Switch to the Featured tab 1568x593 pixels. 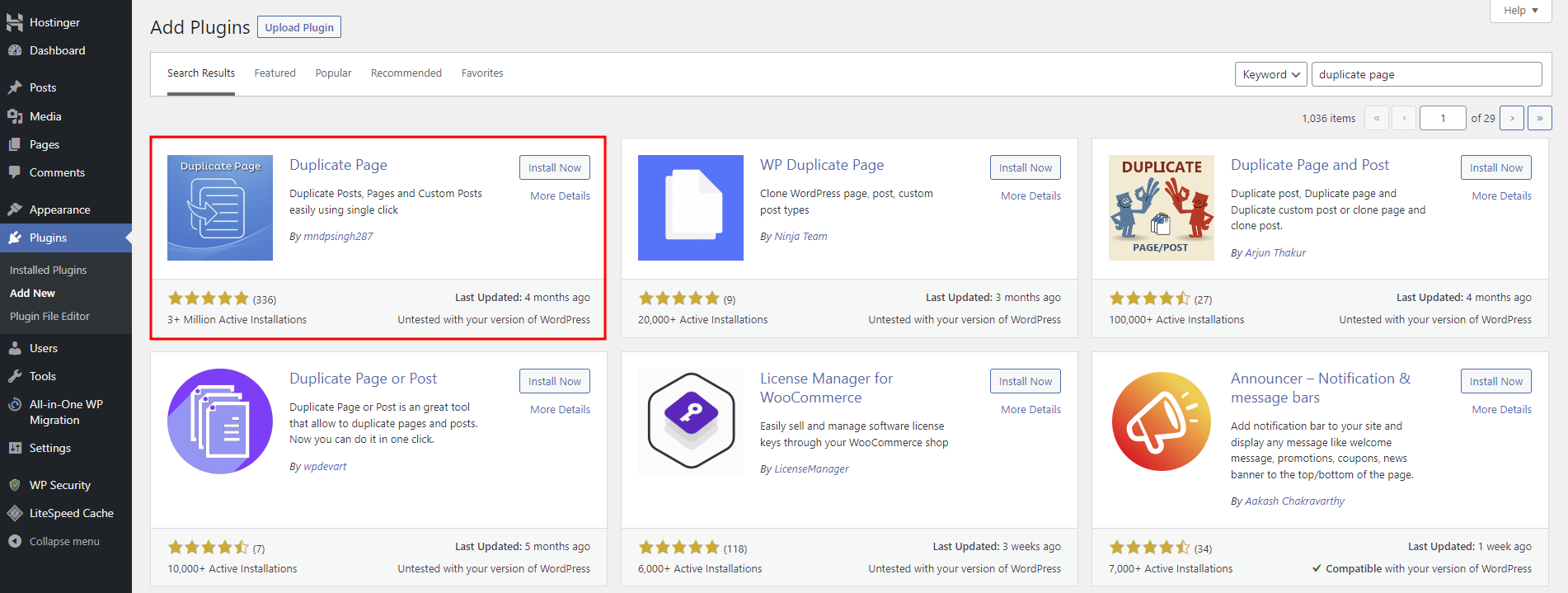pos(275,73)
